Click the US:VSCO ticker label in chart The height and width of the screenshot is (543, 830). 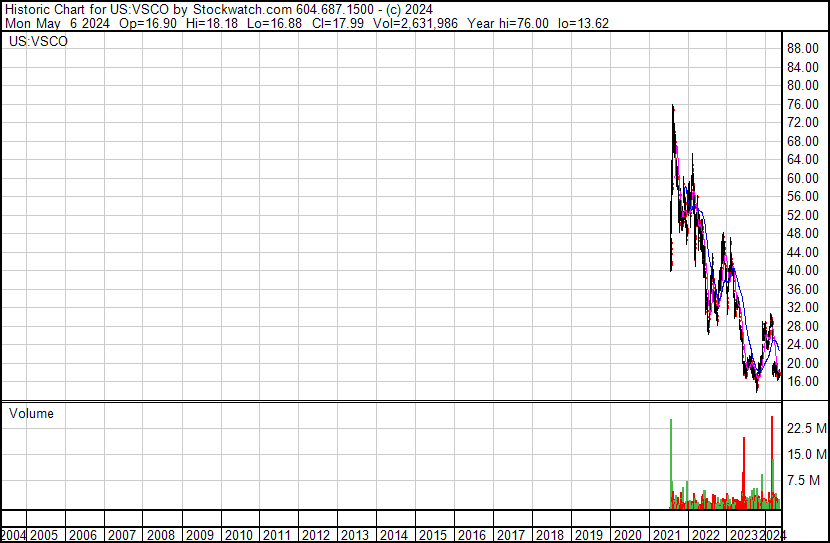tap(38, 42)
